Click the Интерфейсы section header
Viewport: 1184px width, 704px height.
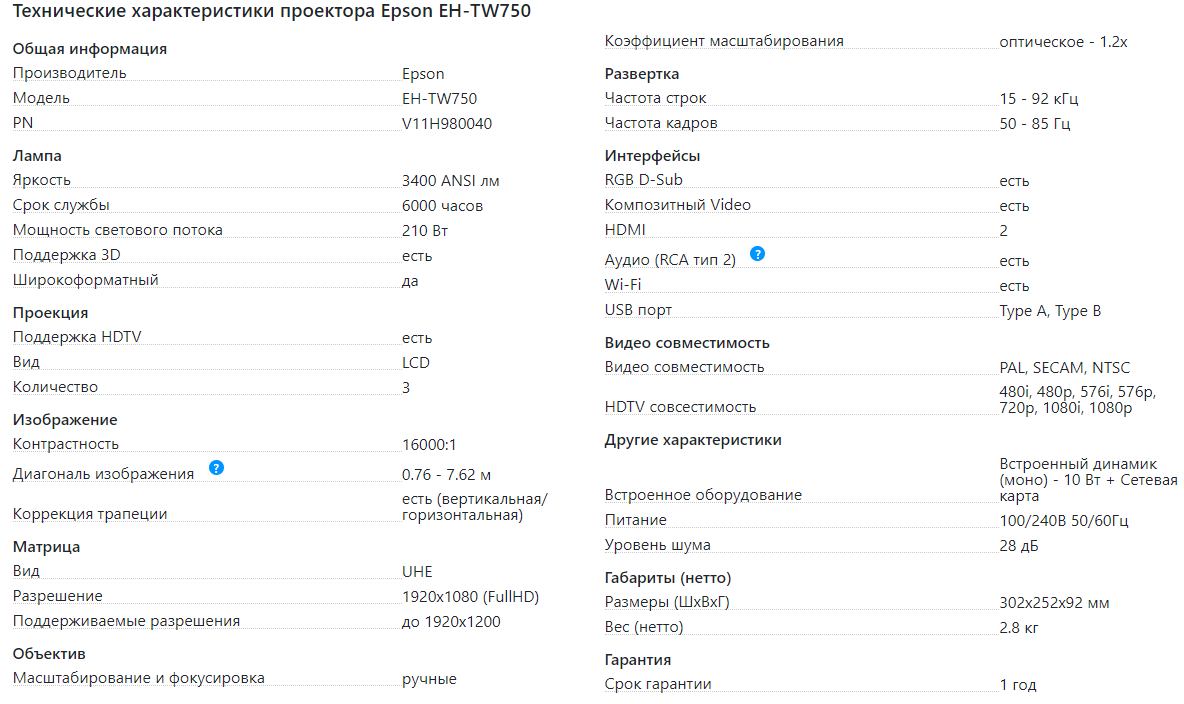[652, 156]
